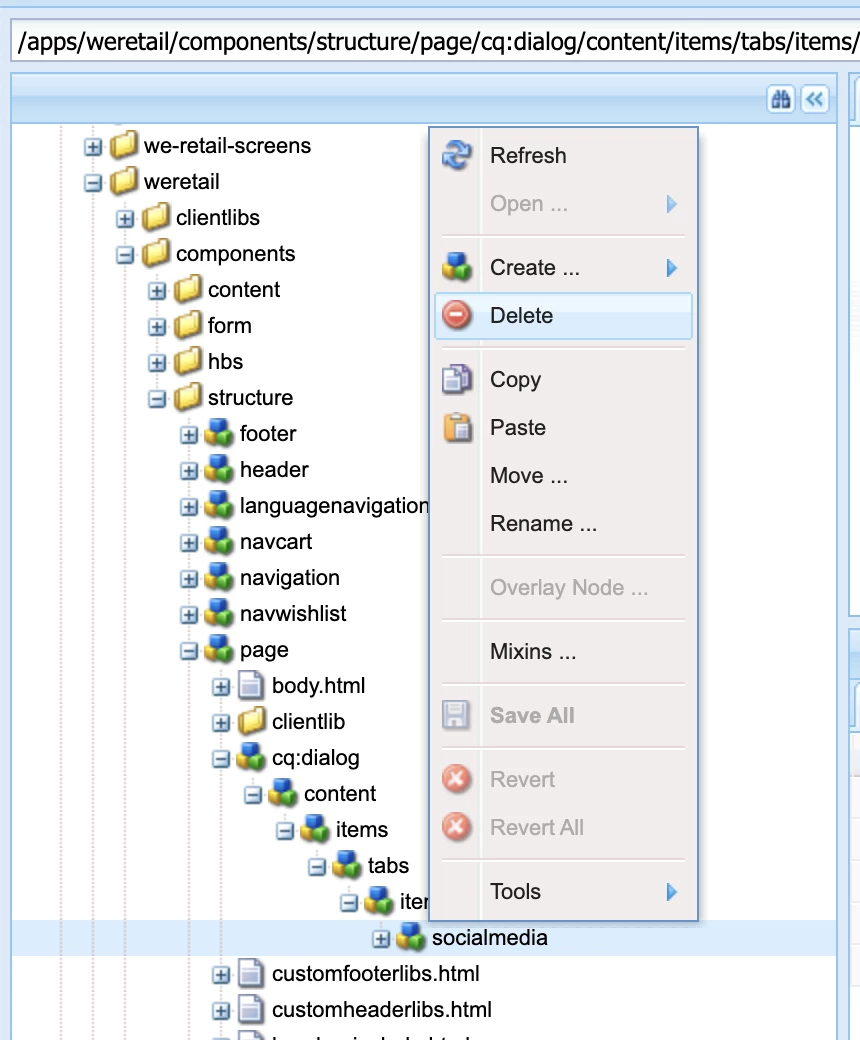Expand the body.html file node

click(x=221, y=686)
